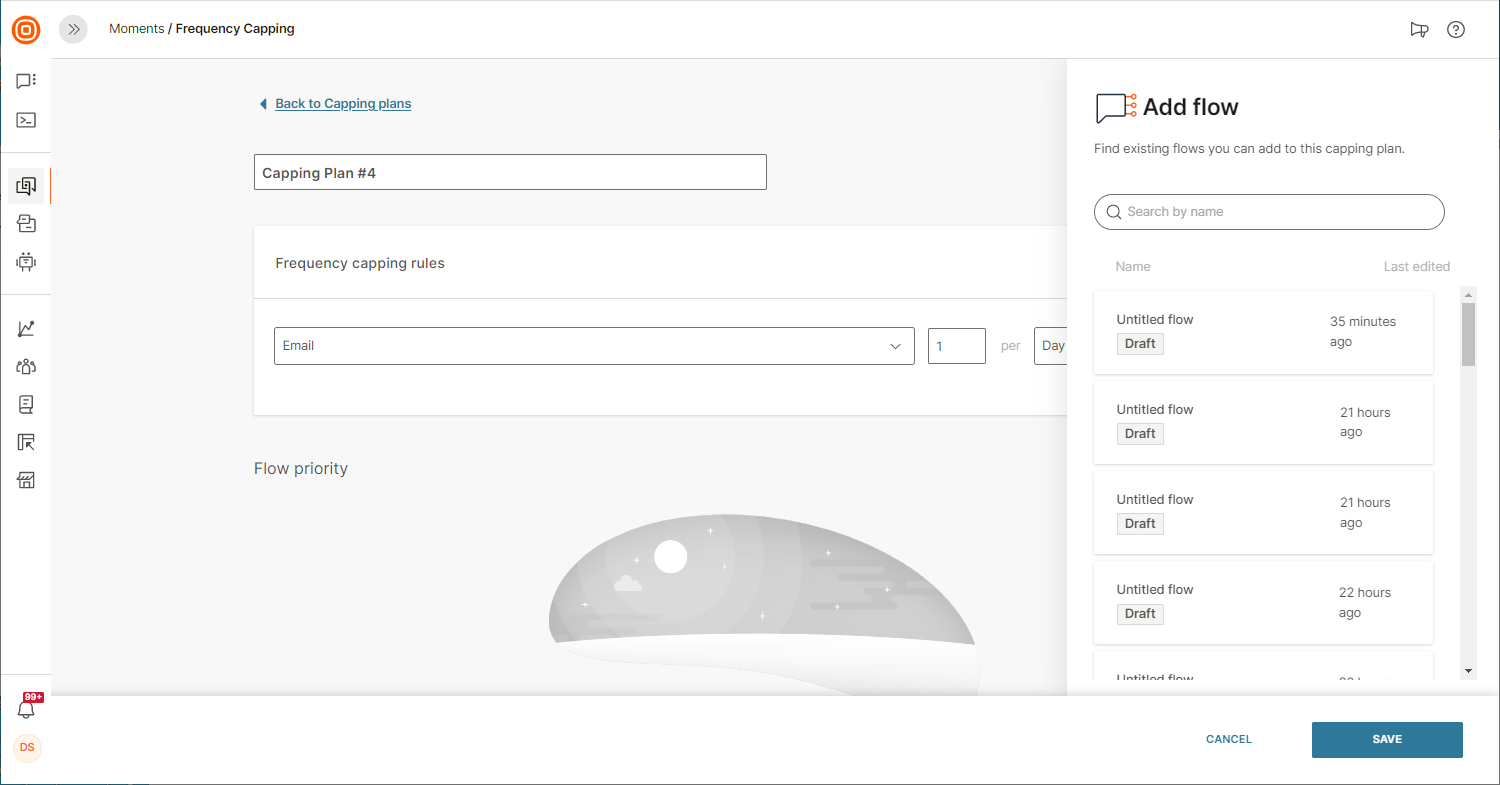Click the flow list scrollbar down arrow
The image size is (1500, 785).
pyautogui.click(x=1468, y=671)
